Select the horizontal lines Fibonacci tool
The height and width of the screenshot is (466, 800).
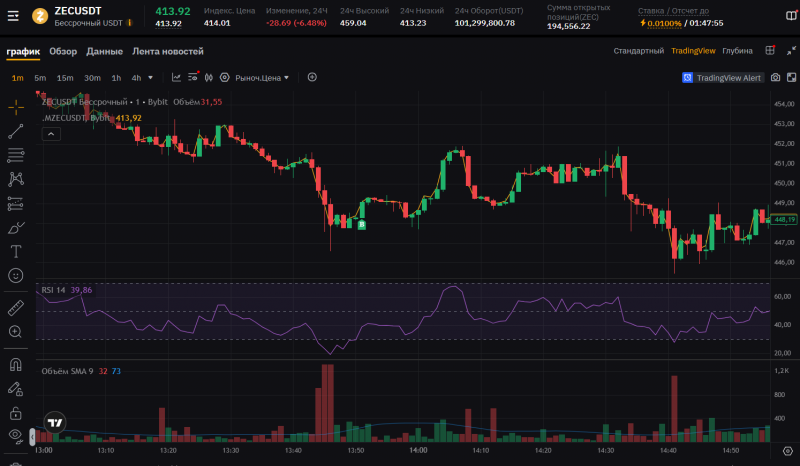[x=16, y=155]
